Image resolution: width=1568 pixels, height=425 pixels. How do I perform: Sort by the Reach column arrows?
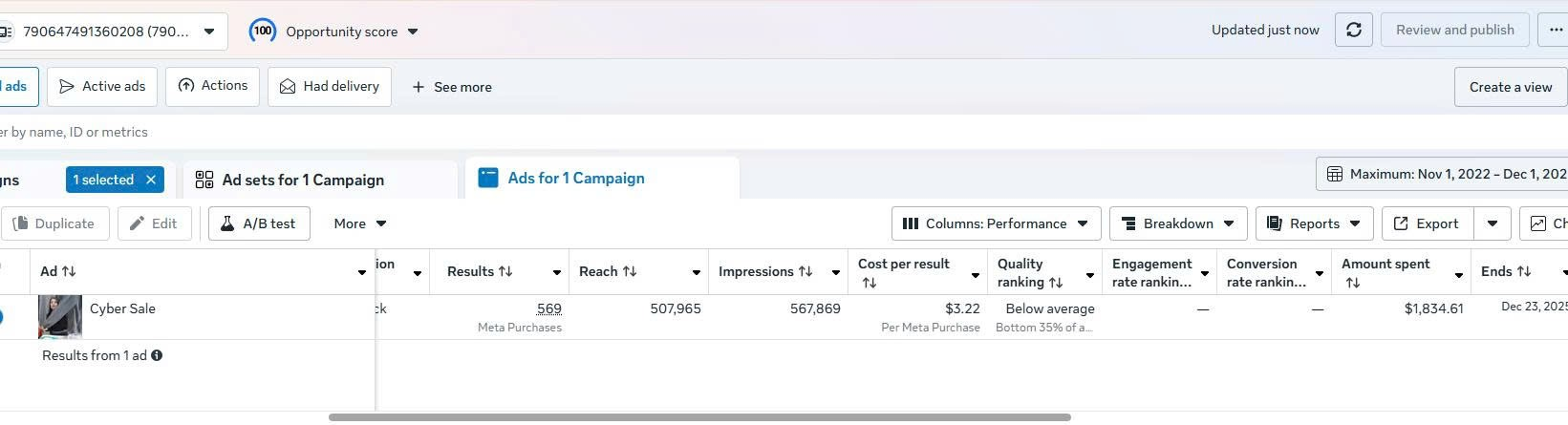click(630, 271)
